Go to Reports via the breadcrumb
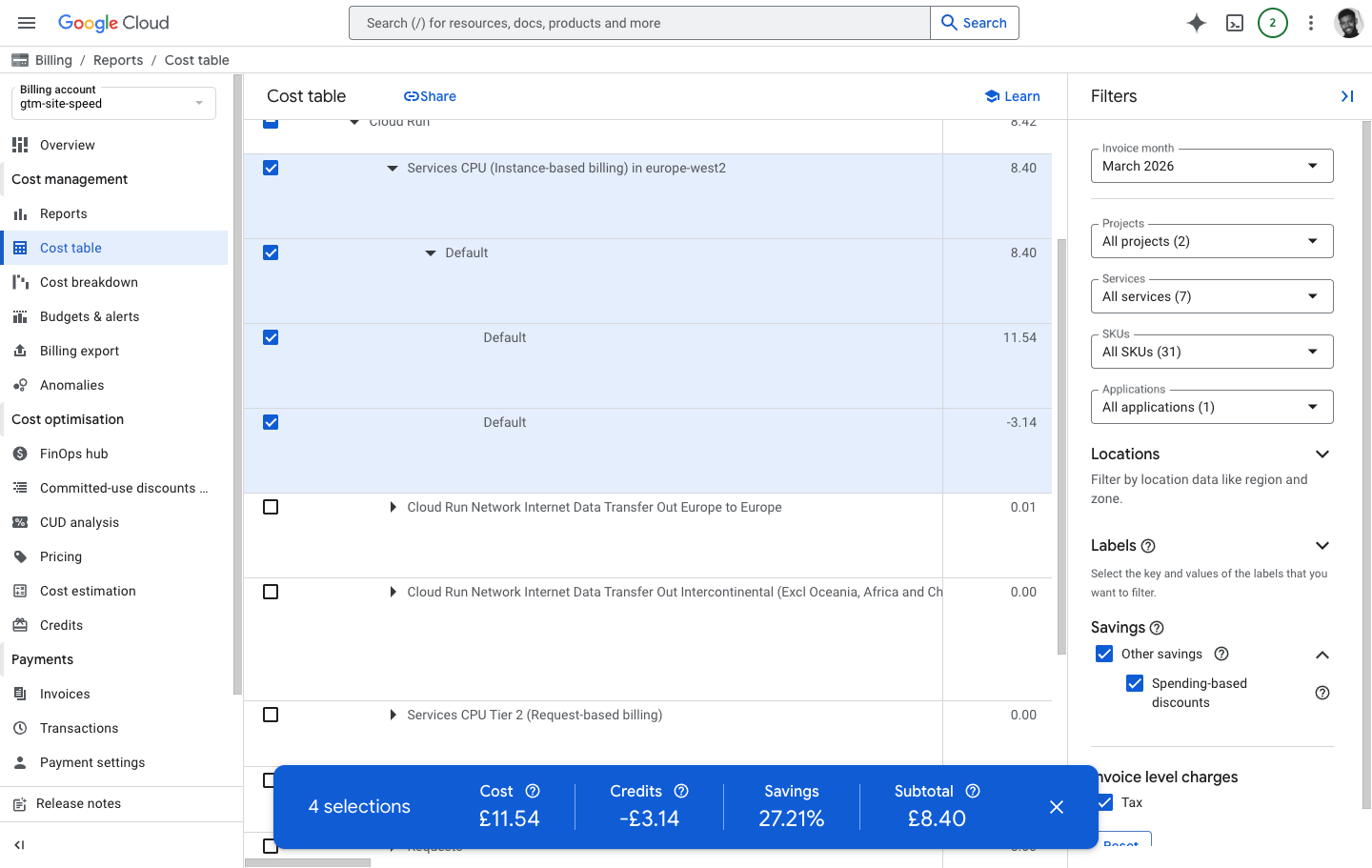Viewport: 1372px width, 868px height. pyautogui.click(x=118, y=59)
